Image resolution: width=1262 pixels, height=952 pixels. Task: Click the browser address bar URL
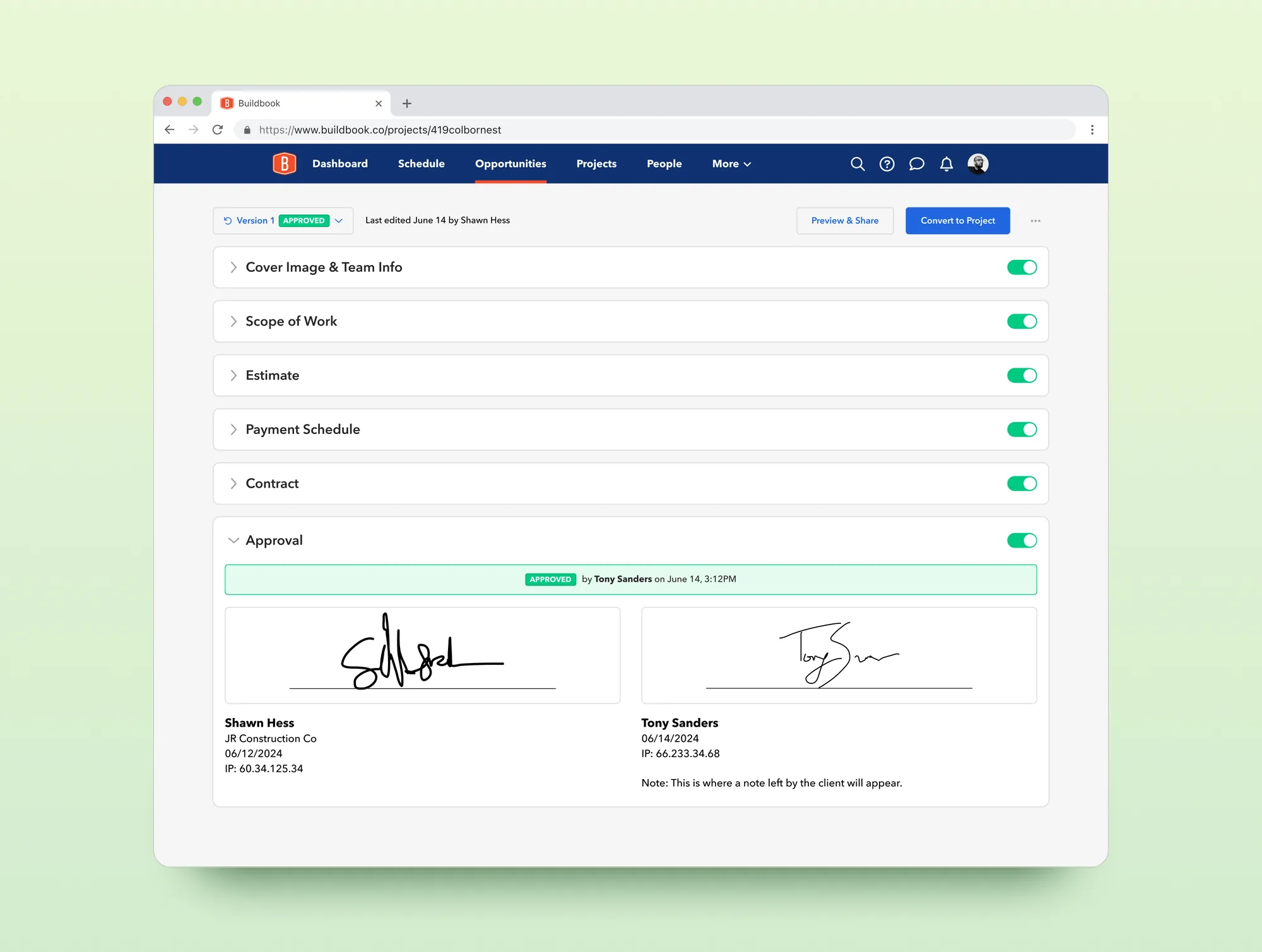click(380, 130)
